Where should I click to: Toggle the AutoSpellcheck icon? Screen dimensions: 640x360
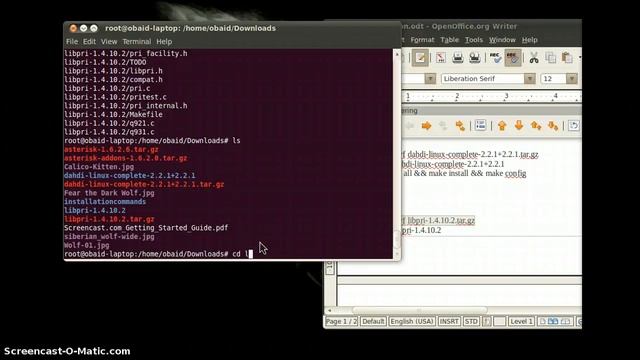pyautogui.click(x=513, y=58)
